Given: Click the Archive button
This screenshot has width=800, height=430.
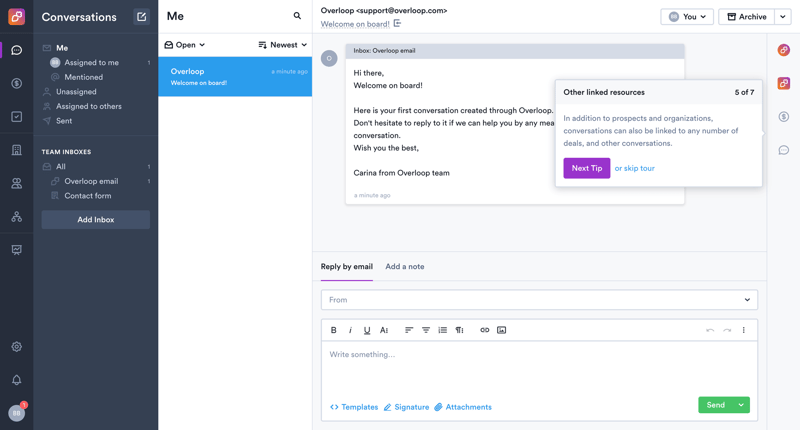Looking at the screenshot, I should pyautogui.click(x=746, y=16).
